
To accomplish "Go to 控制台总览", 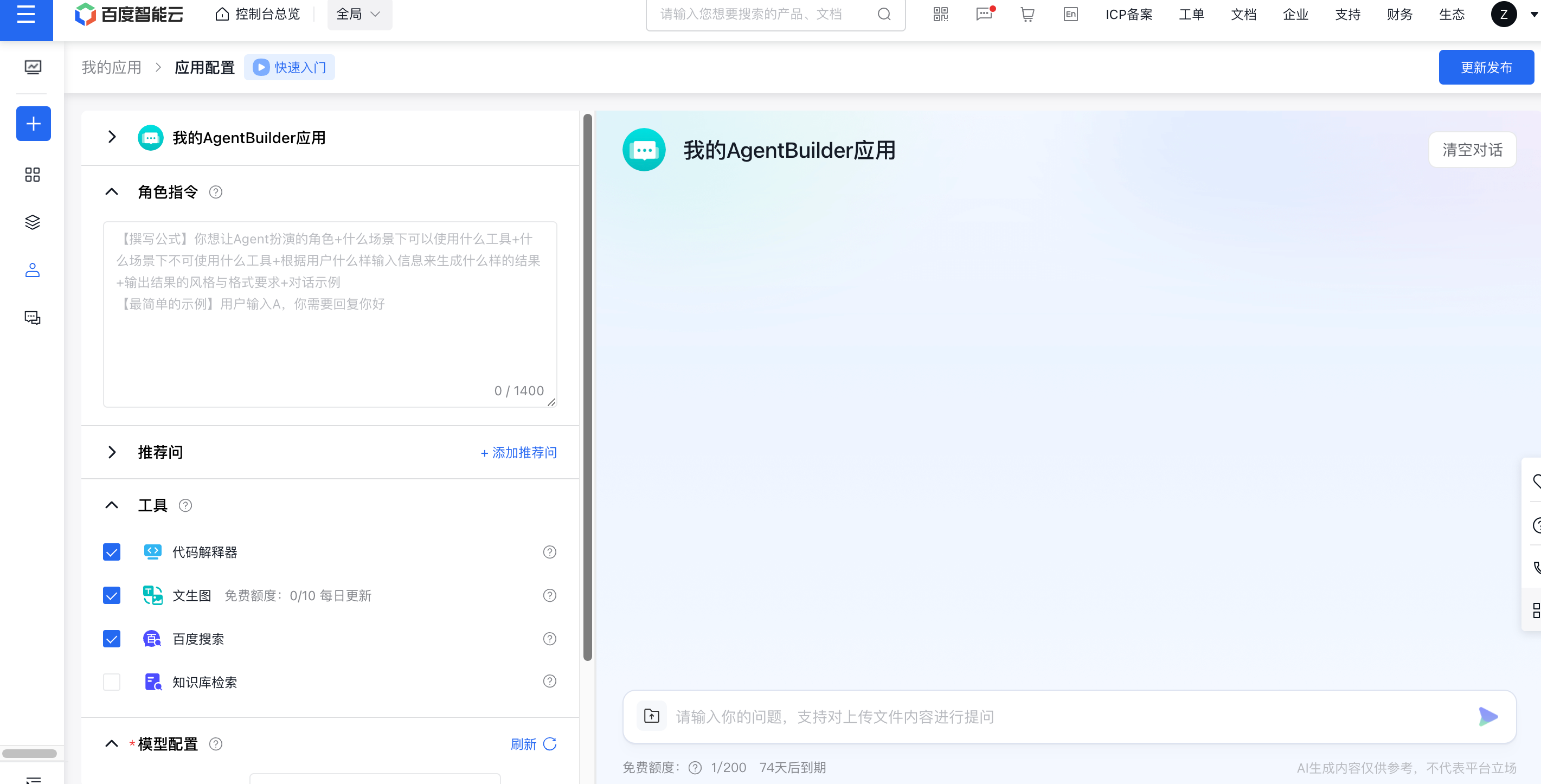I will point(258,14).
